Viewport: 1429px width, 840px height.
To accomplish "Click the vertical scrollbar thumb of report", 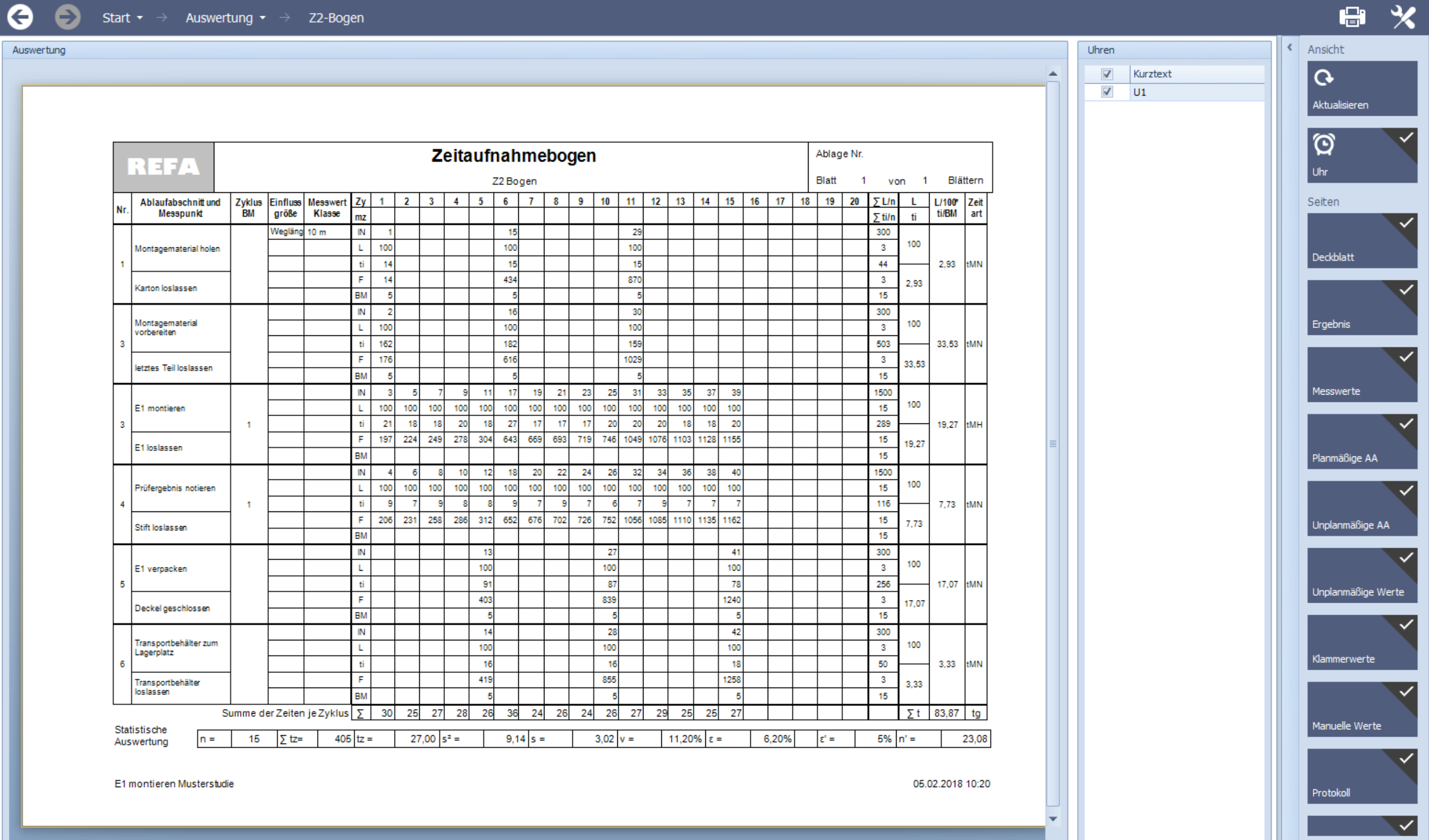I will [1053, 443].
